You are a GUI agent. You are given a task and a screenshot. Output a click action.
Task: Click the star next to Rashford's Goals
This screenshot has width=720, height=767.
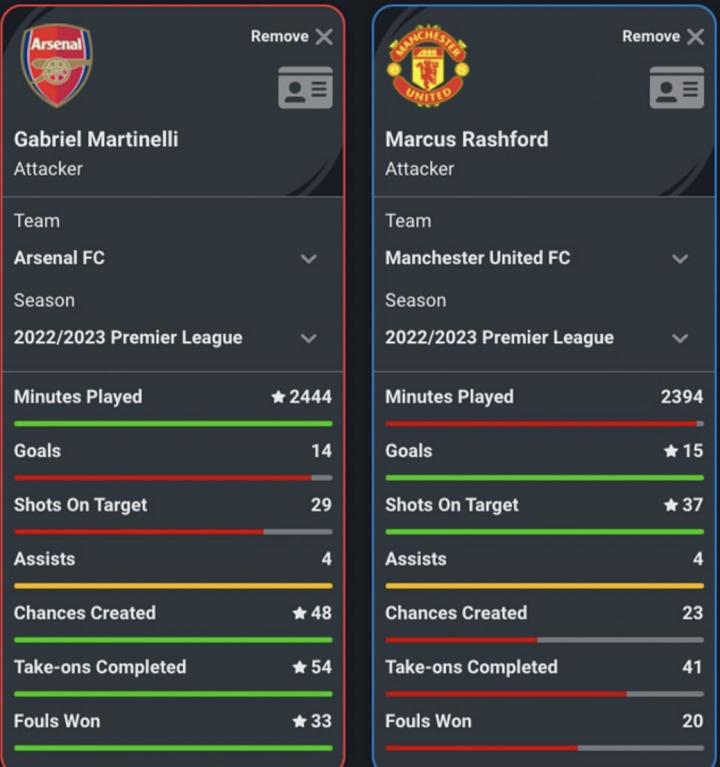671,451
